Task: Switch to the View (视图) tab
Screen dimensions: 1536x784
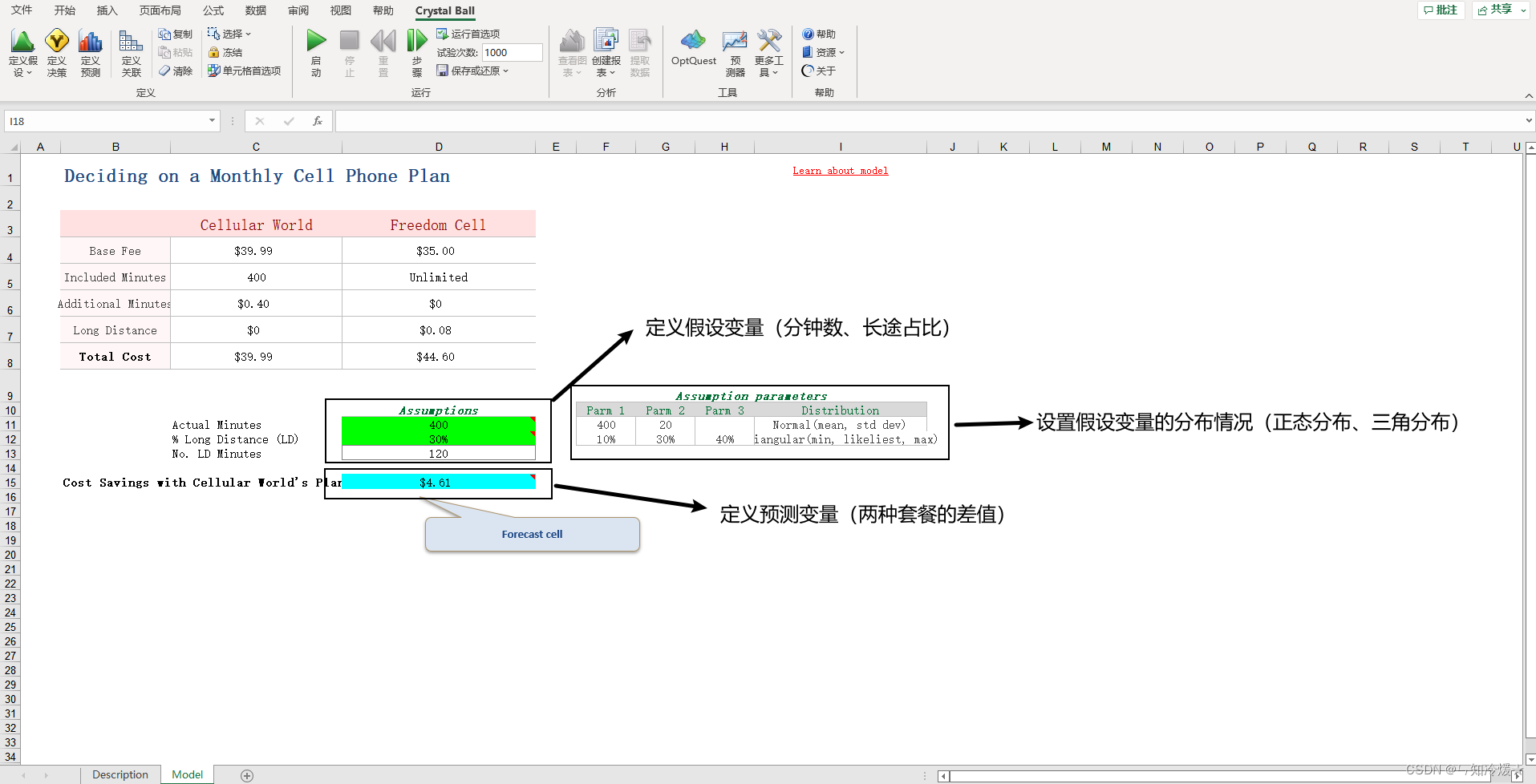Action: (341, 10)
